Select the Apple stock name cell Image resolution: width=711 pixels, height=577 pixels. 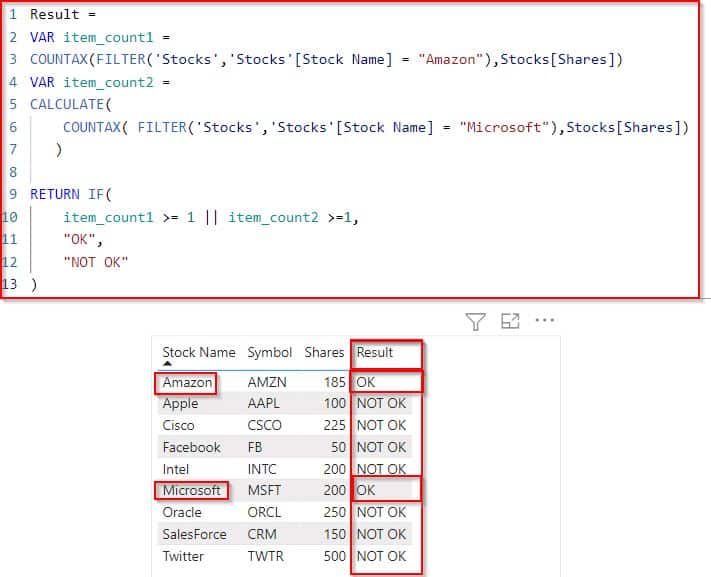pos(180,403)
